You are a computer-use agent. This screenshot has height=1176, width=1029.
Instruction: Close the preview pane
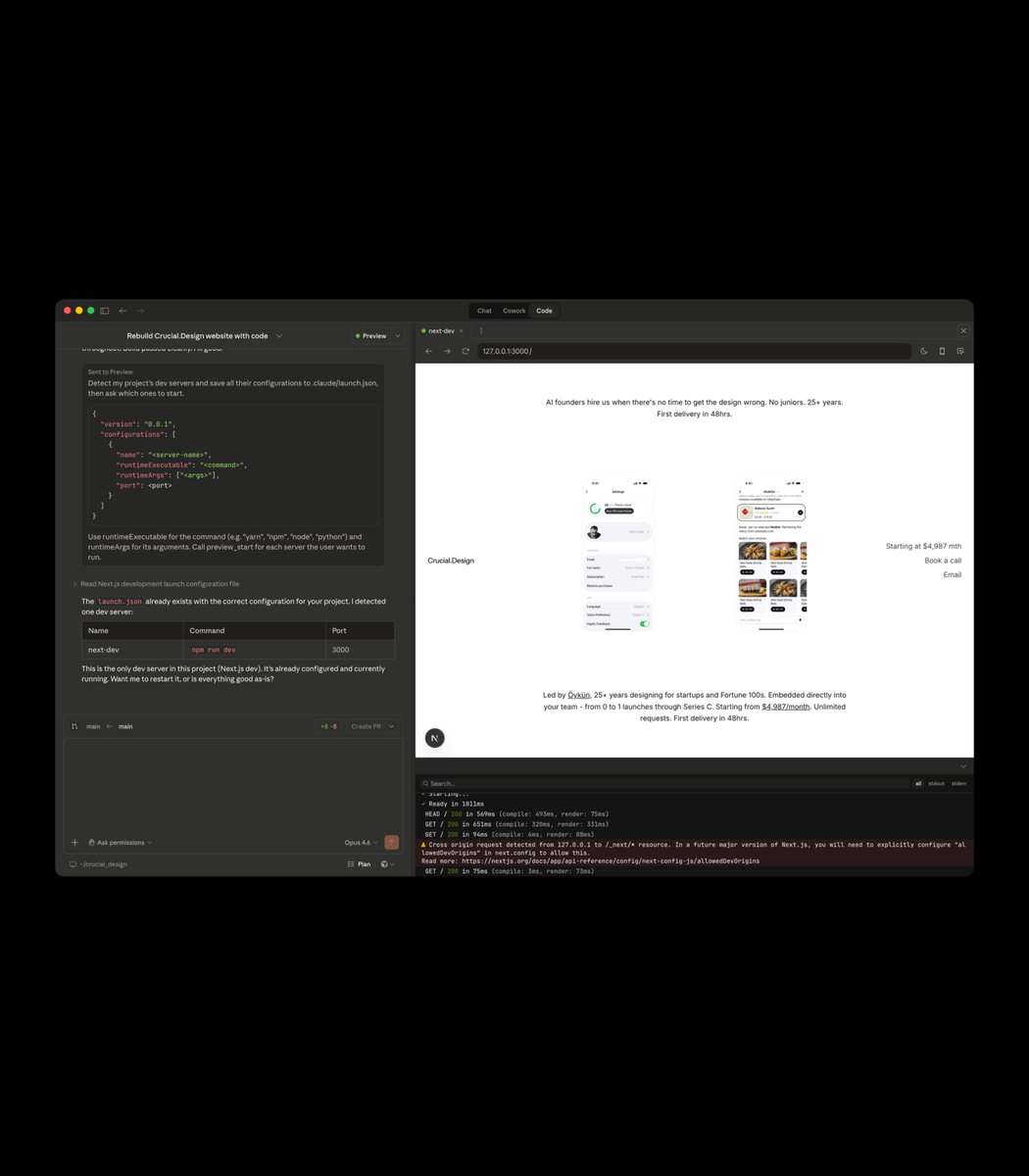(963, 331)
